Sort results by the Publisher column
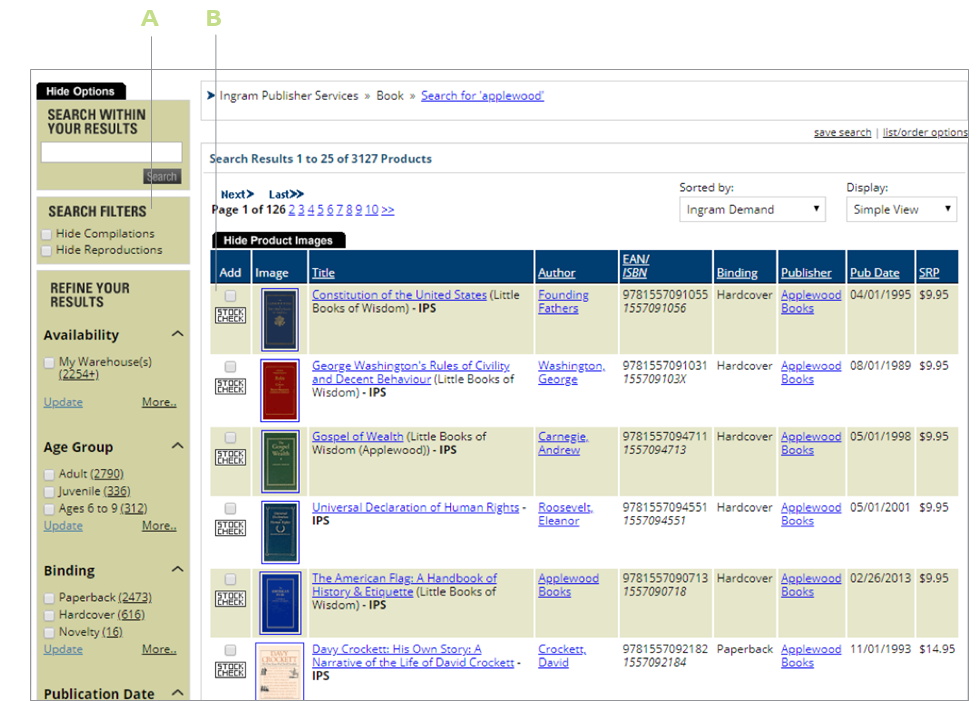The height and width of the screenshot is (701, 977). [806, 273]
